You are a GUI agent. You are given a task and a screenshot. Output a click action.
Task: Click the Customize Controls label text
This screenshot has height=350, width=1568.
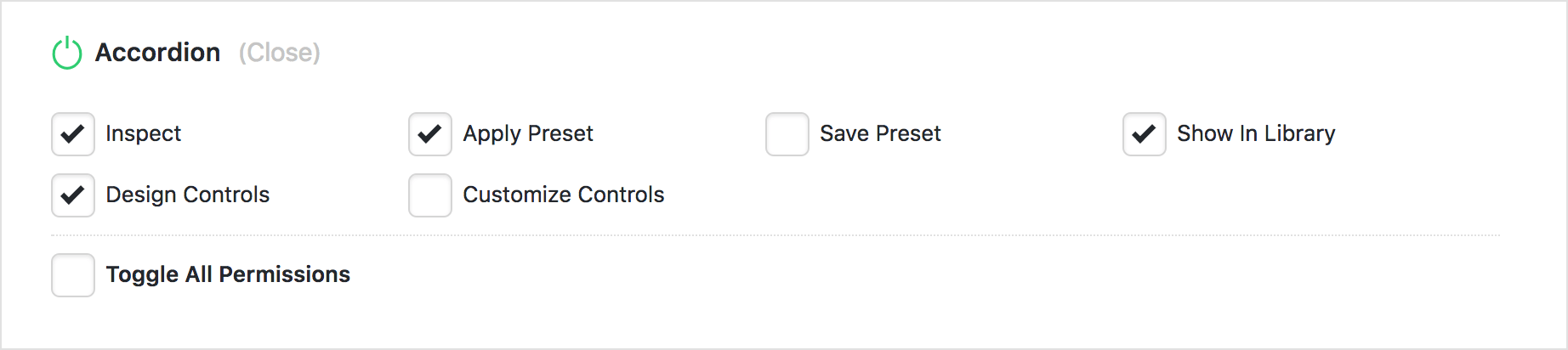(x=564, y=195)
